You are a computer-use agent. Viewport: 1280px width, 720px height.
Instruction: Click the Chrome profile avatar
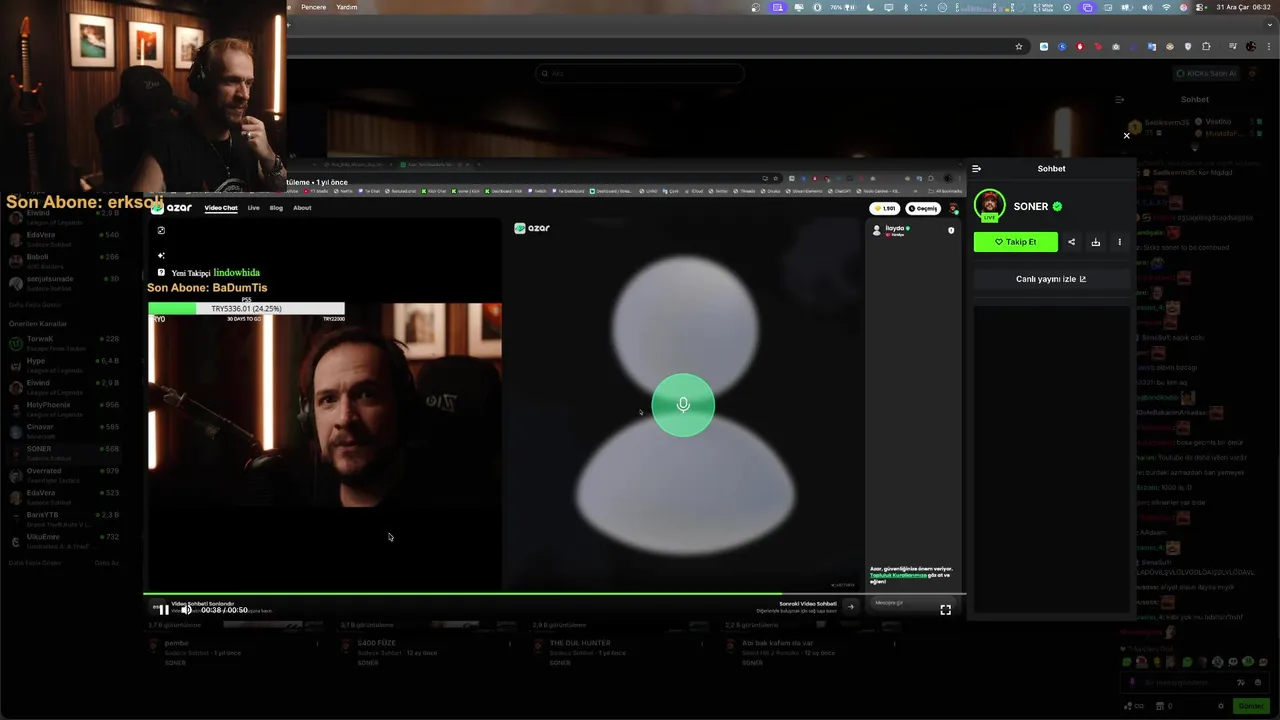1251,46
